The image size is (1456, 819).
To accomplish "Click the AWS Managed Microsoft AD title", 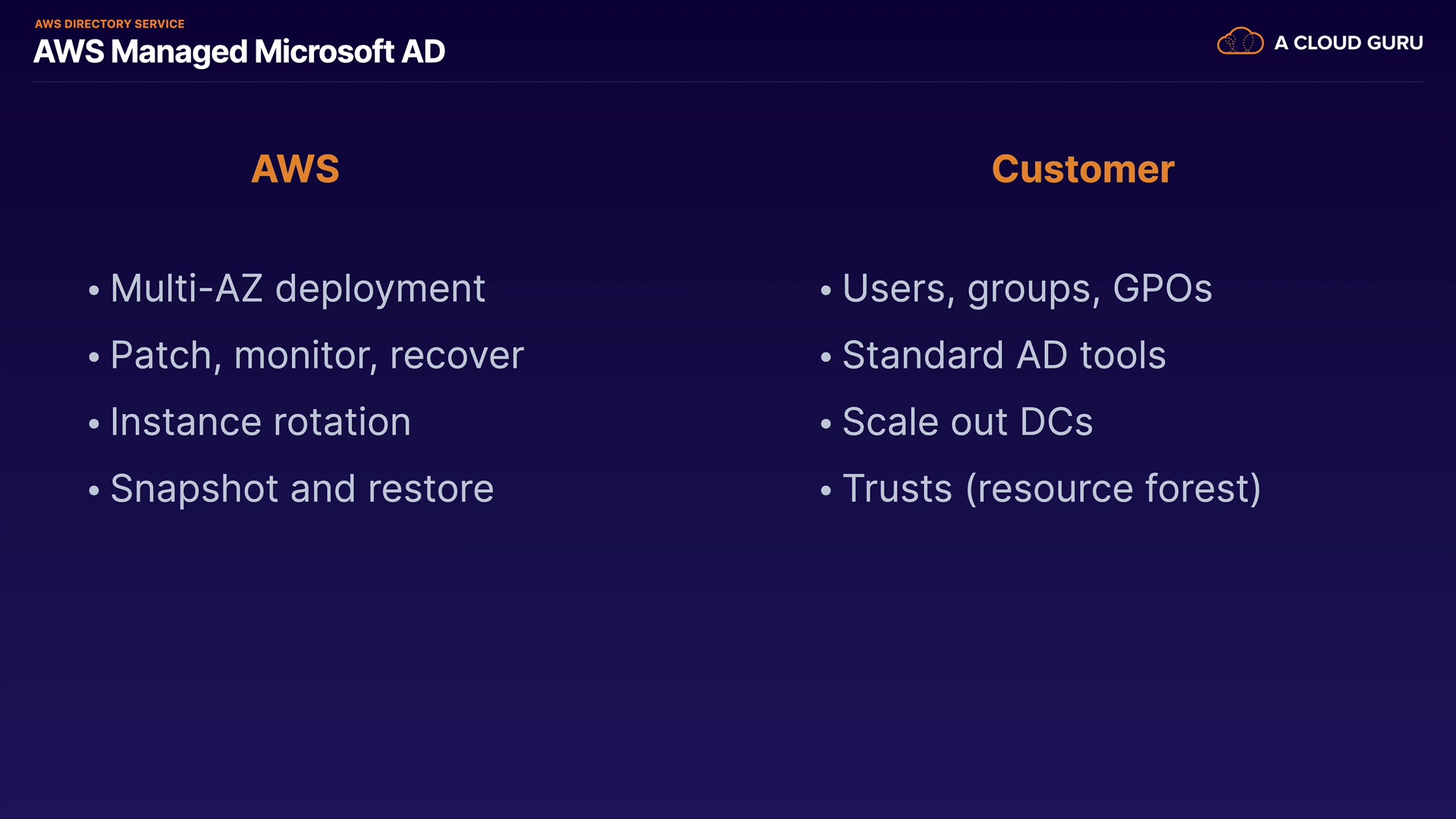I will pyautogui.click(x=239, y=52).
